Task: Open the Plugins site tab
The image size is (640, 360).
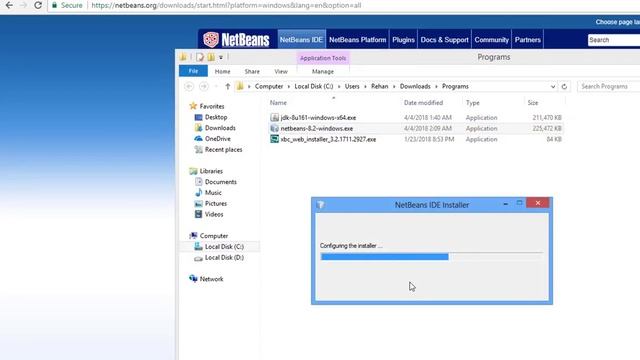Action: pyautogui.click(x=403, y=40)
